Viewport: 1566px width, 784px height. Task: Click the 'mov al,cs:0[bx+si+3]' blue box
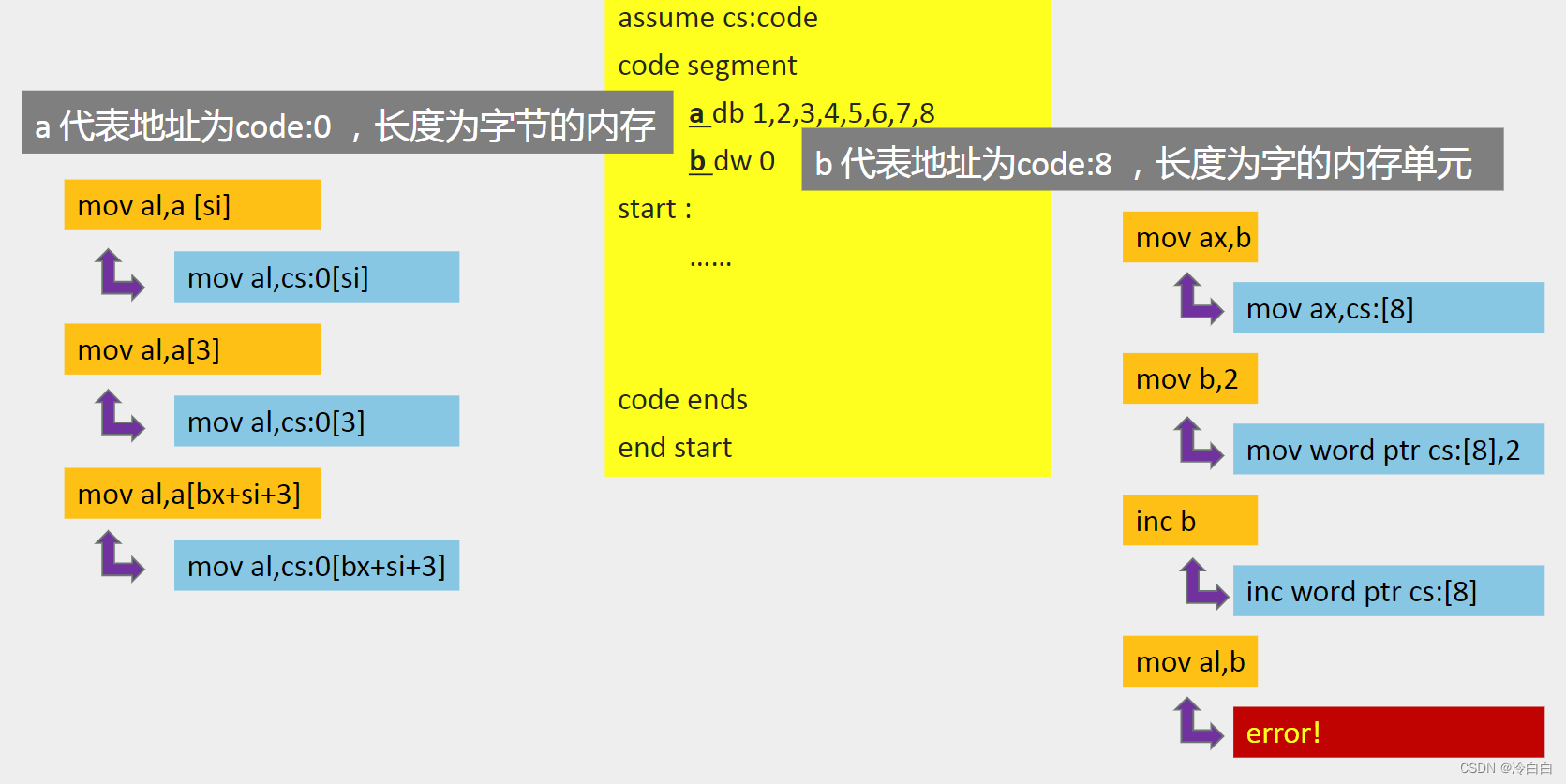[x=317, y=566]
